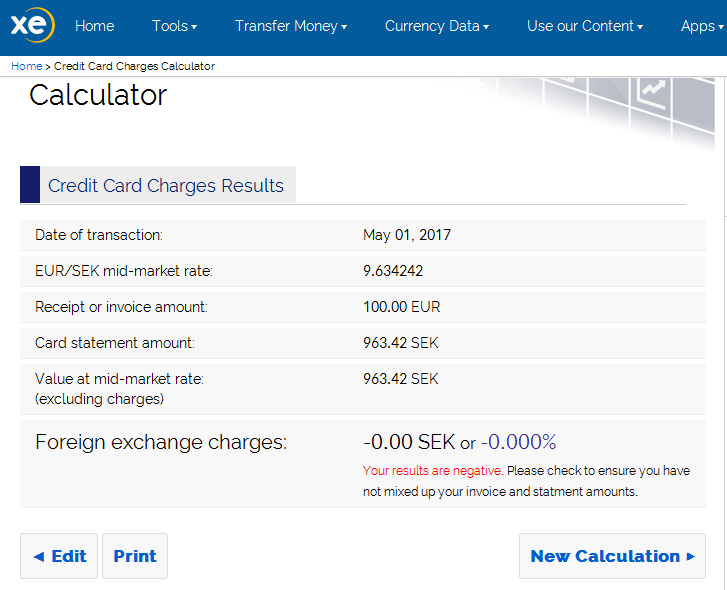Click the red negative results warning
727x590 pixels.
click(432, 471)
